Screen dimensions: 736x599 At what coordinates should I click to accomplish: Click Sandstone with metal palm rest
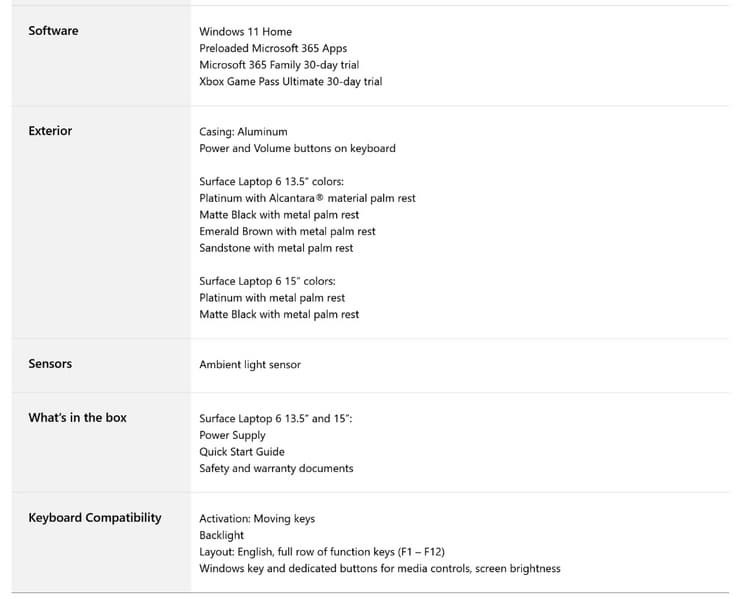pyautogui.click(x=275, y=248)
